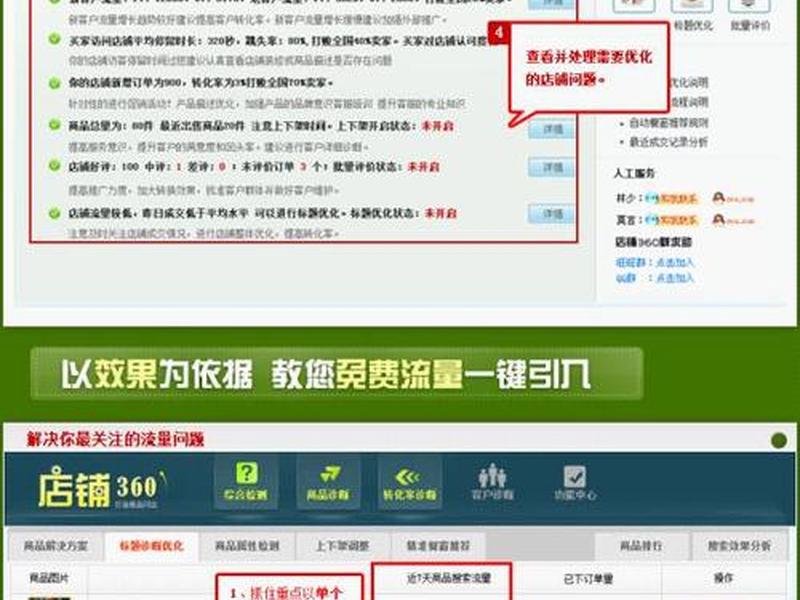The image size is (800, 600).
Task: Click 点击加入 link for the 旺旺群
Action: [x=675, y=263]
